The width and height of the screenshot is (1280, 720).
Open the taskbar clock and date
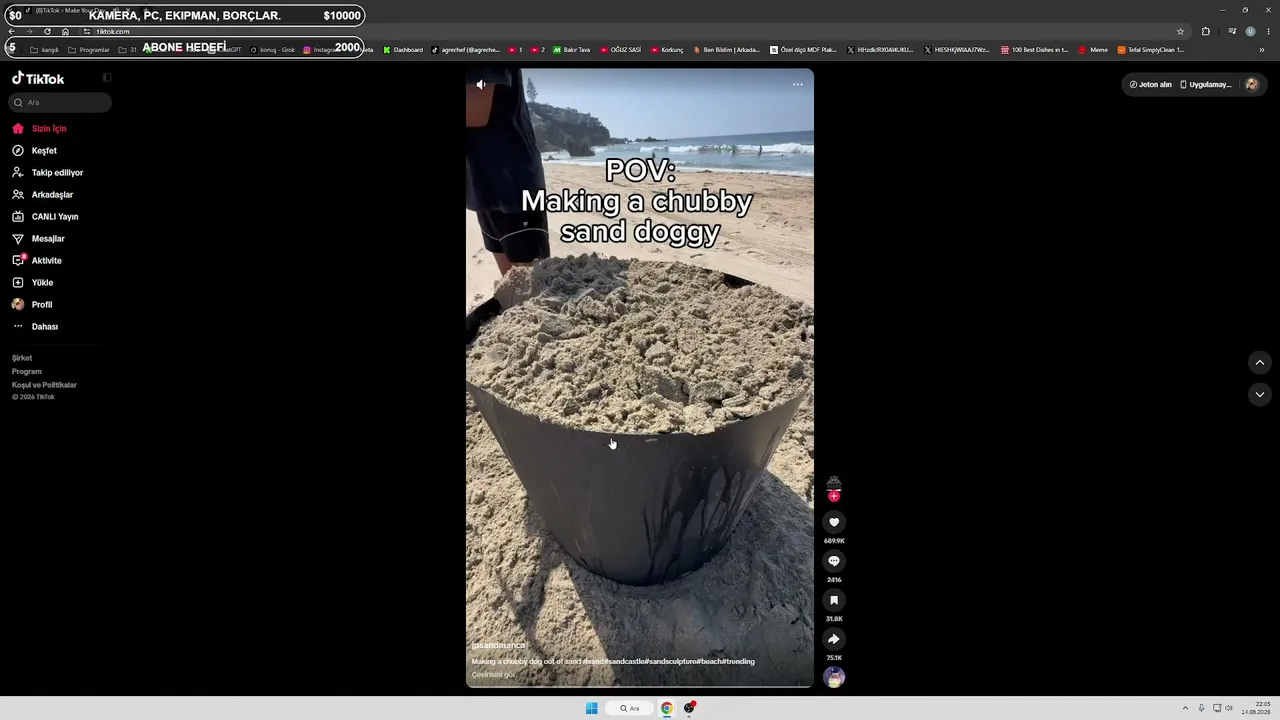[1256, 708]
